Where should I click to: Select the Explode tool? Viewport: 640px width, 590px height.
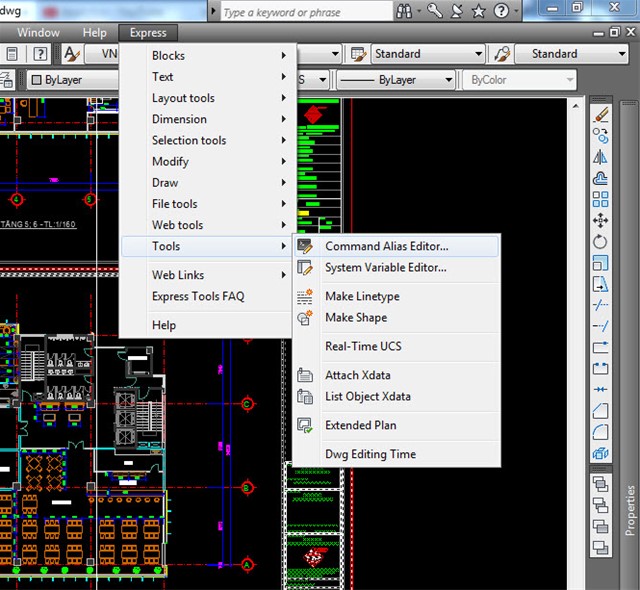pos(600,453)
